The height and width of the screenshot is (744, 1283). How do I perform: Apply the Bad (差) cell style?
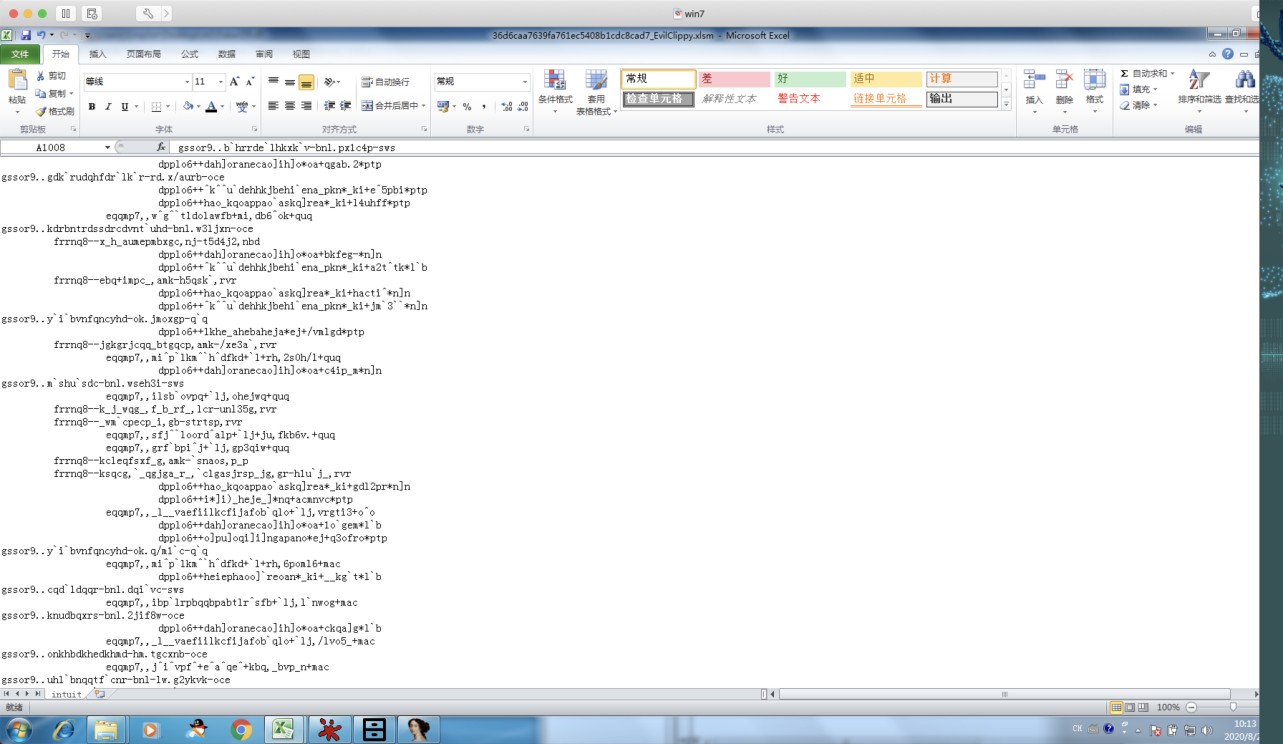click(734, 79)
